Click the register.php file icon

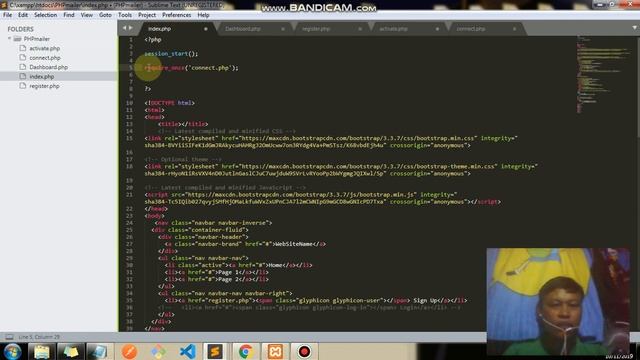23,86
